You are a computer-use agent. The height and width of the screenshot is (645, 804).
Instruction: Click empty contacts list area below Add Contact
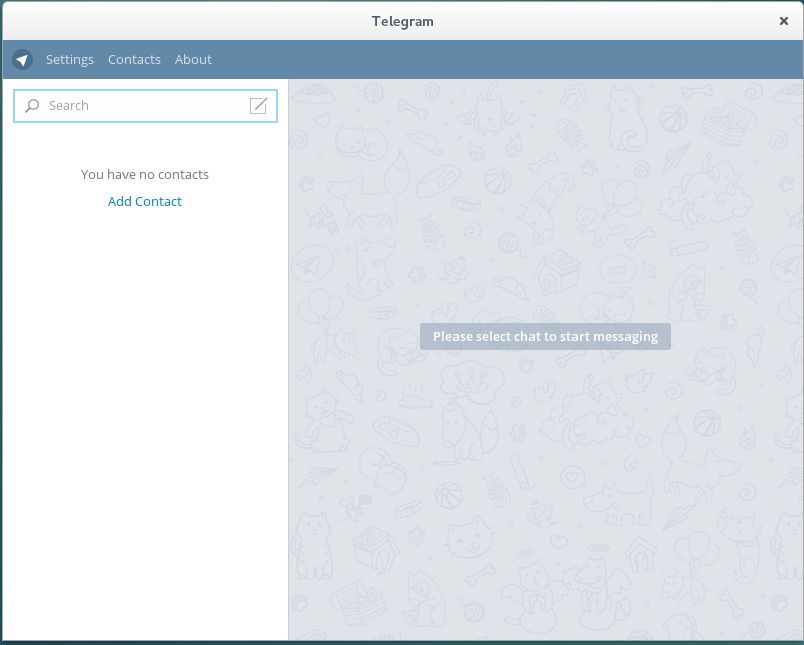tap(145, 410)
